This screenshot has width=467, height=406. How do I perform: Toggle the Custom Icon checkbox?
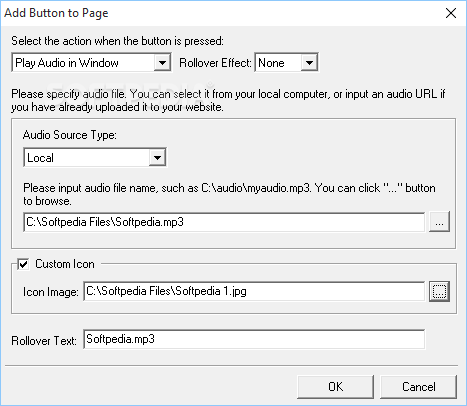click(23, 264)
